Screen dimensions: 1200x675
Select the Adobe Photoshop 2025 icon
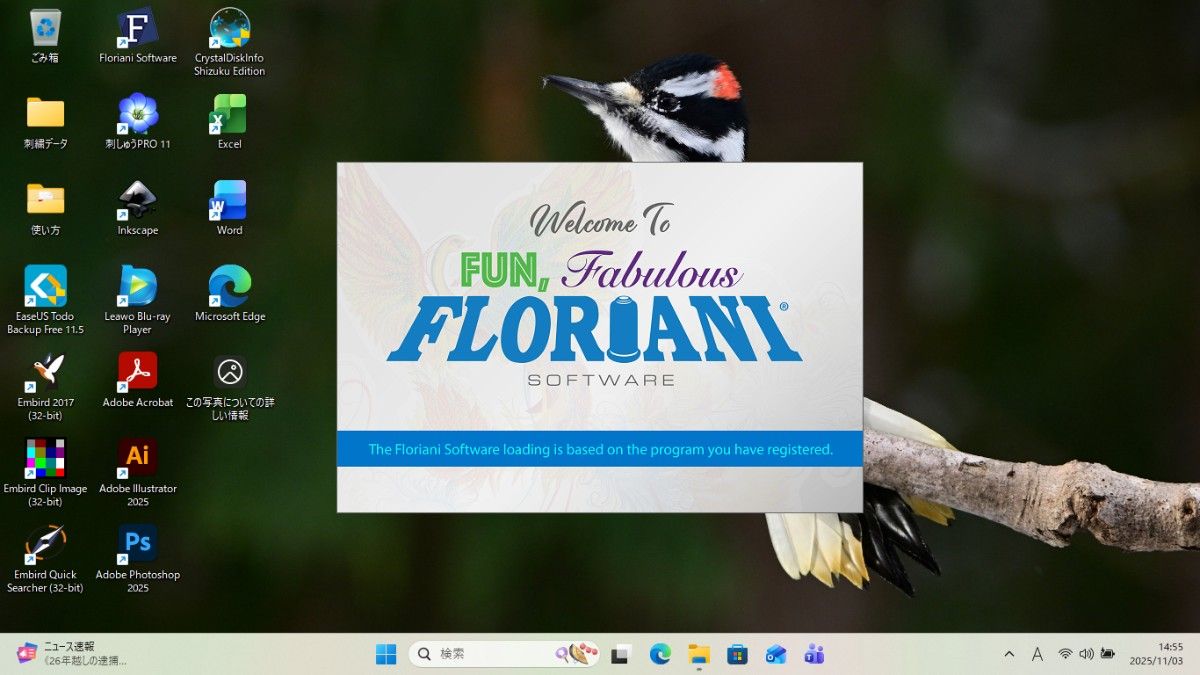click(x=138, y=545)
